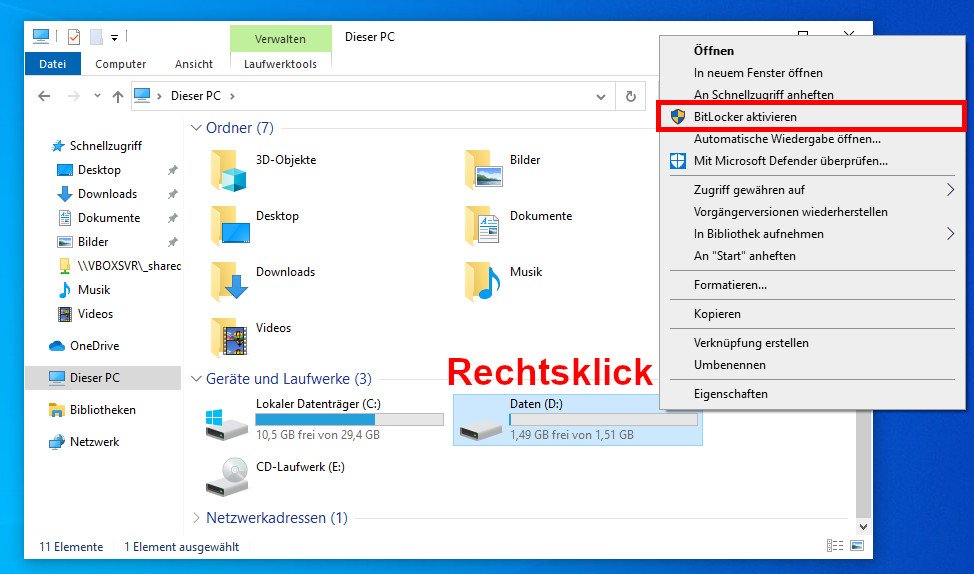This screenshot has width=974, height=574.
Task: Open the Bilder folder icon in Ordner
Action: [483, 170]
